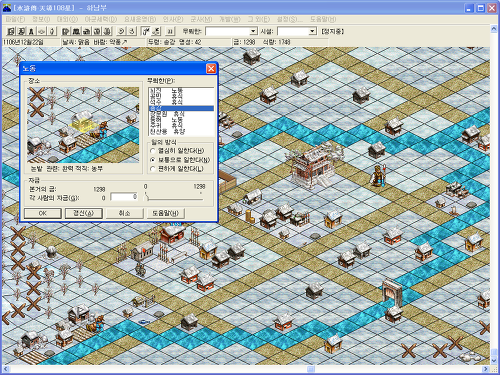Click the fourth icon in the first toolbar group
Screen dimensions: 500x375
pos(42,31)
